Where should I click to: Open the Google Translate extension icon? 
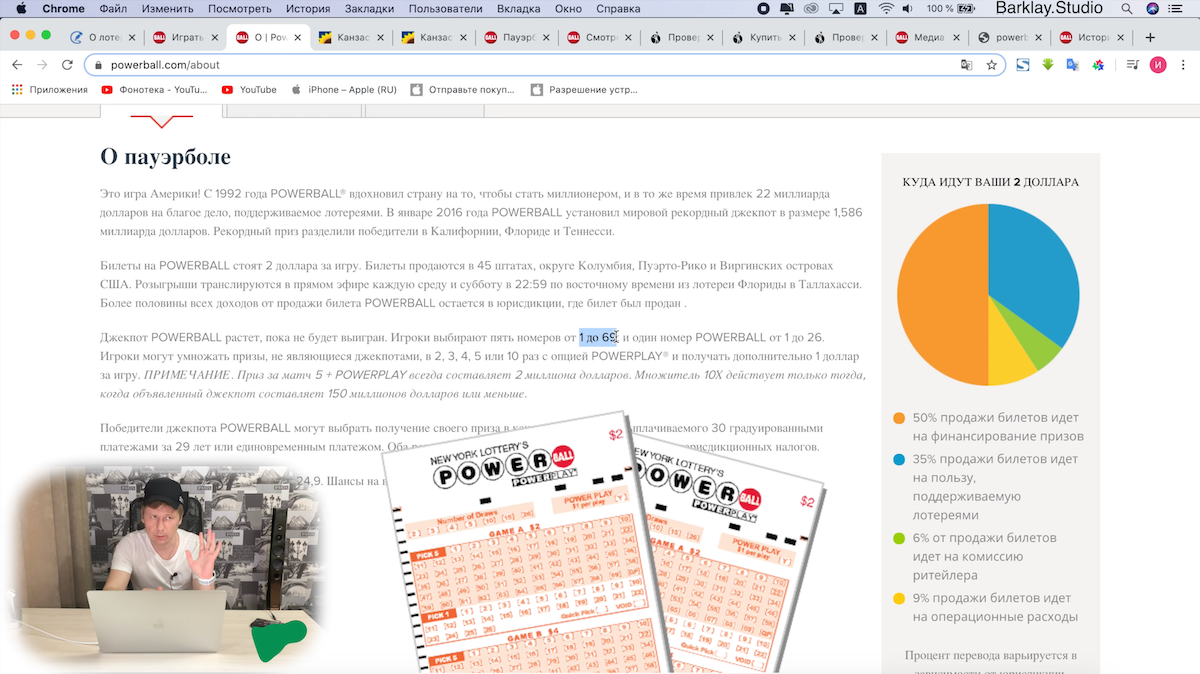point(1072,65)
